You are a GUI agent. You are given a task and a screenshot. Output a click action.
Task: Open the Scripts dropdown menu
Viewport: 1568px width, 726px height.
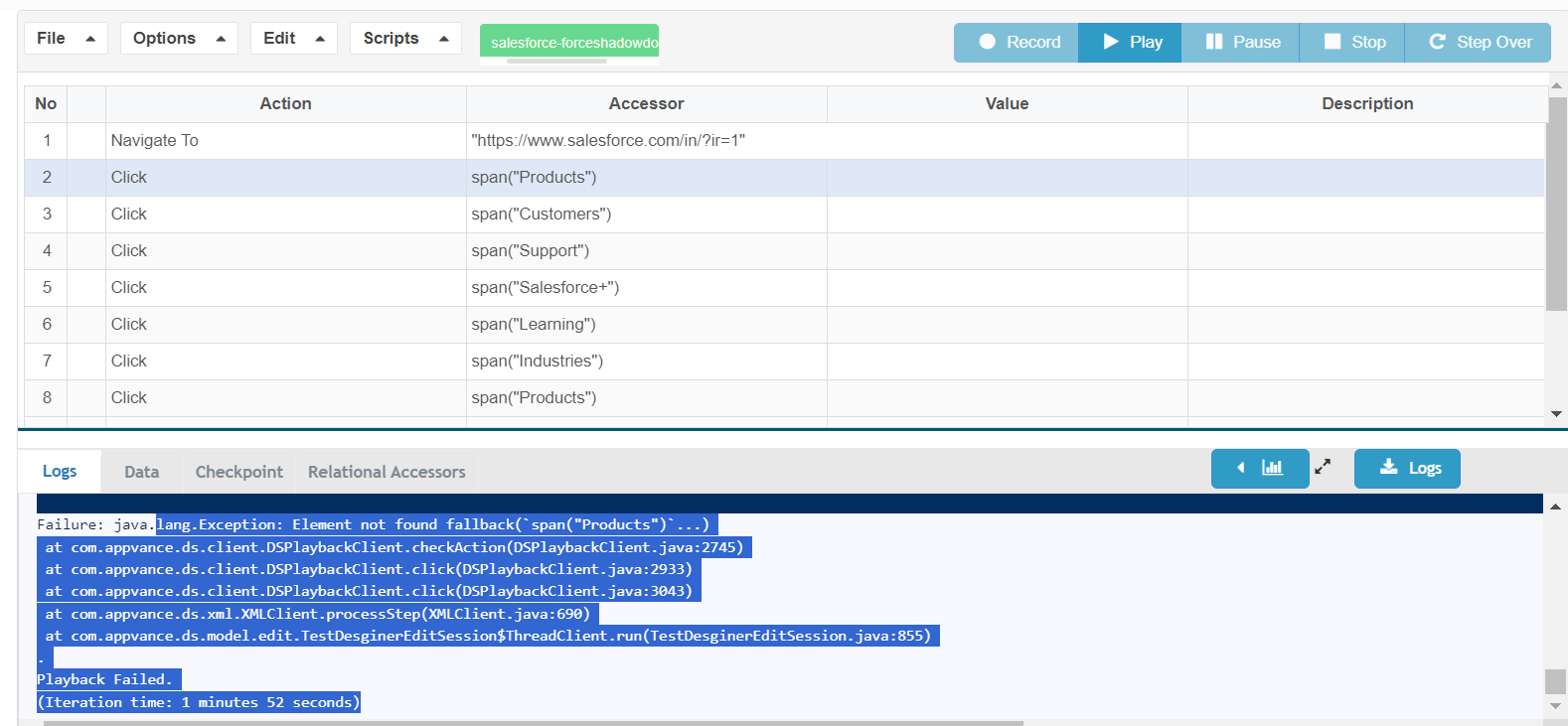coord(405,38)
